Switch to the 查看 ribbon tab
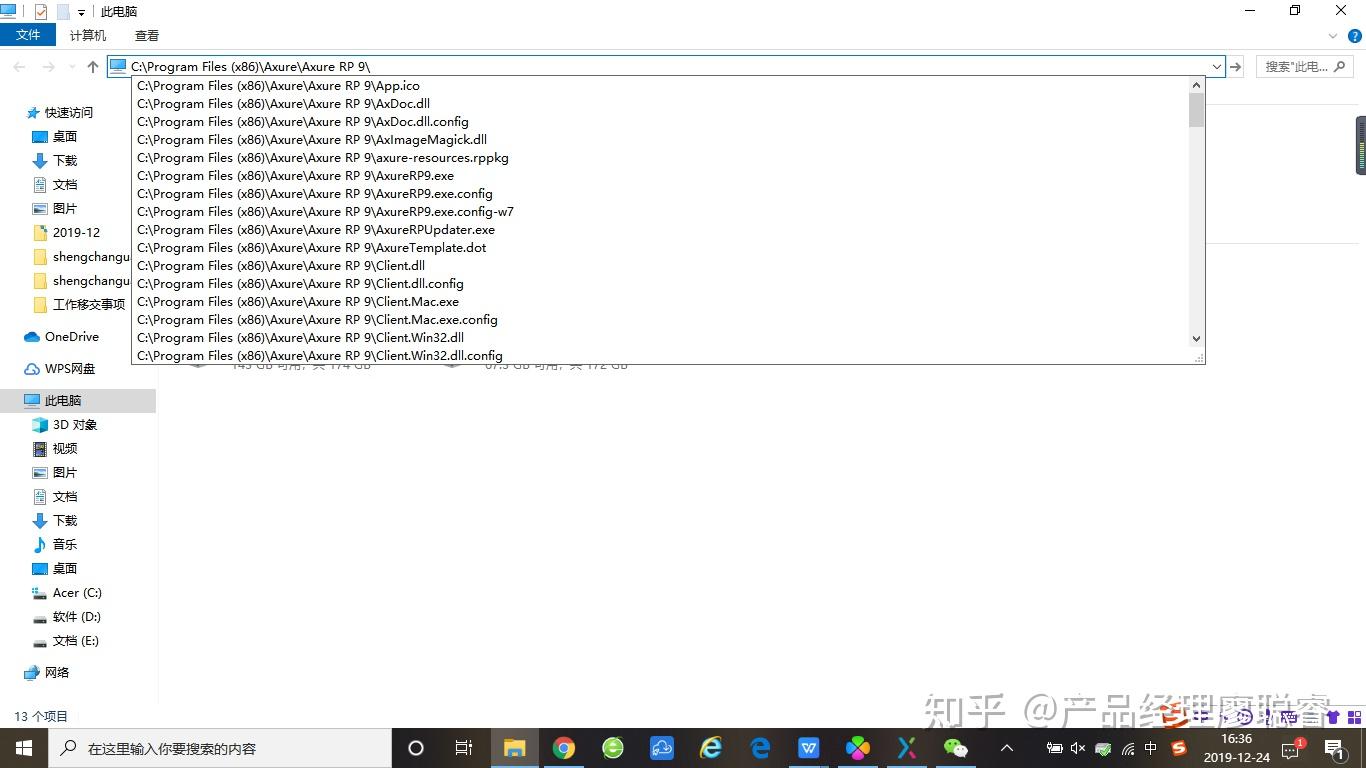This screenshot has width=1366, height=768. (147, 35)
